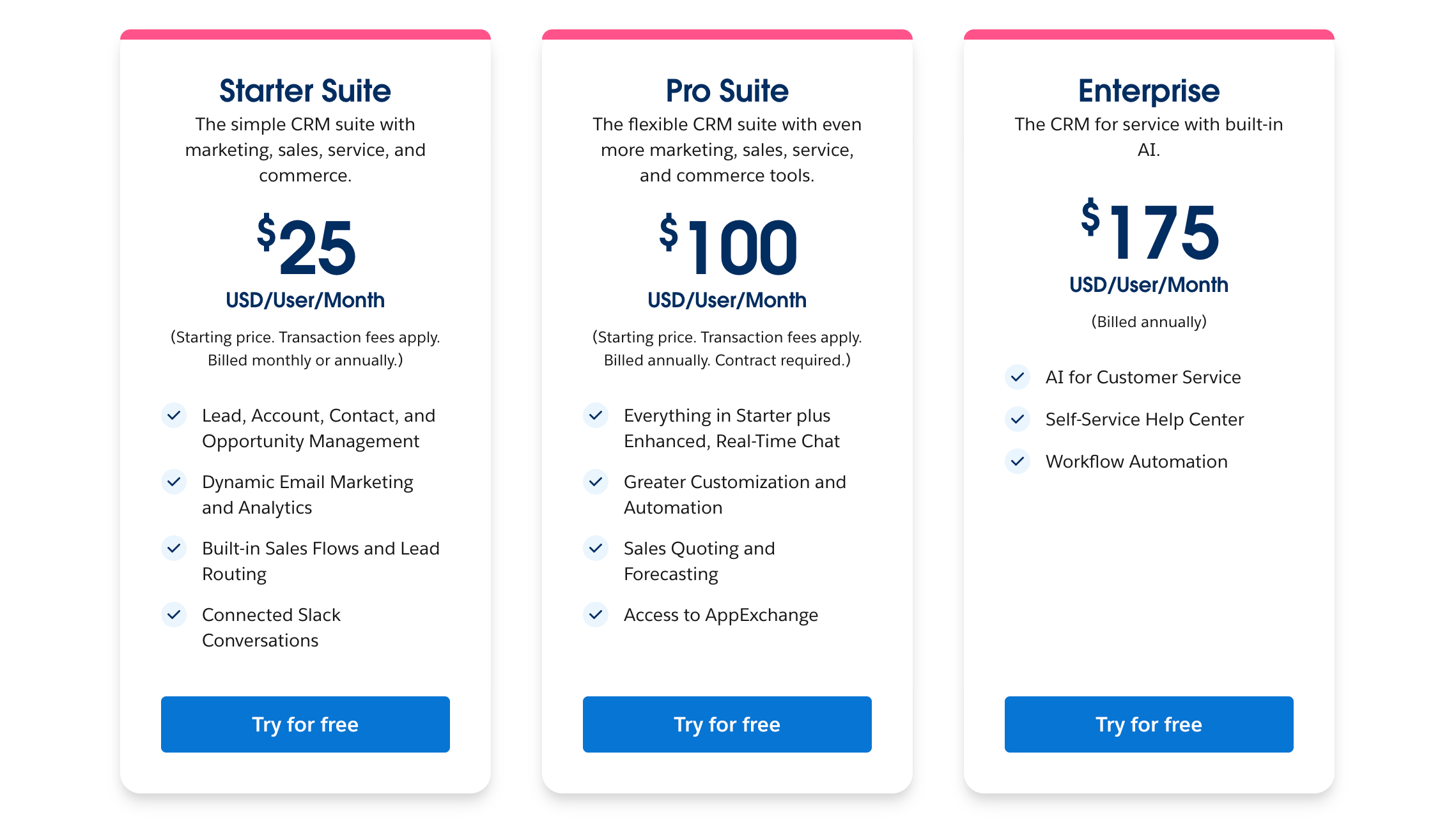Select the Pro Suite heading
1456x819 pixels.
click(727, 90)
